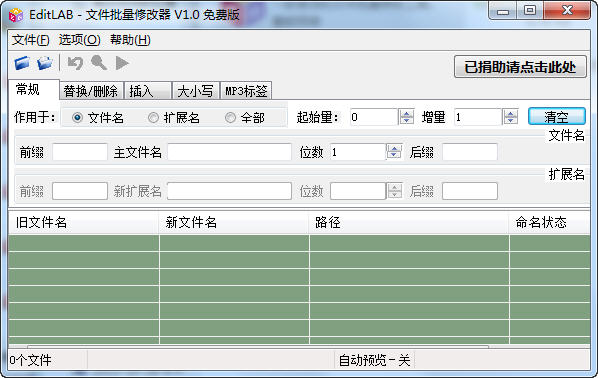
Task: Decrease the 起始量 value with down arrow
Action: (406, 121)
